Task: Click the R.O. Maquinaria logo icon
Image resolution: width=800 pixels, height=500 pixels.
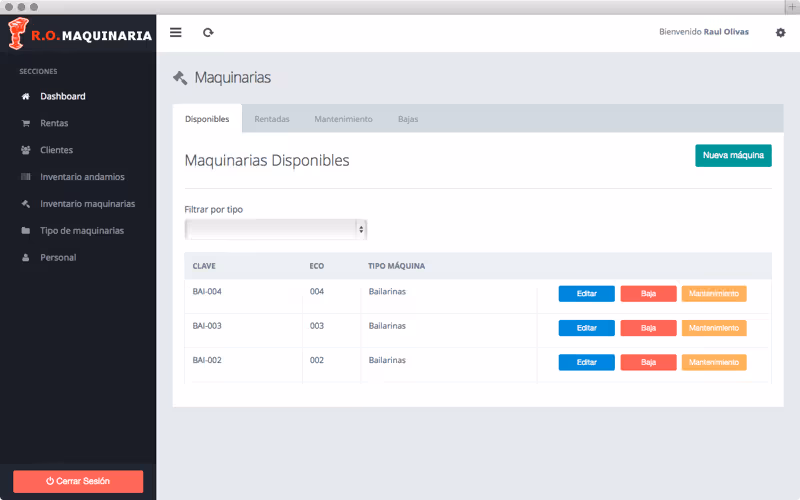Action: 18,34
